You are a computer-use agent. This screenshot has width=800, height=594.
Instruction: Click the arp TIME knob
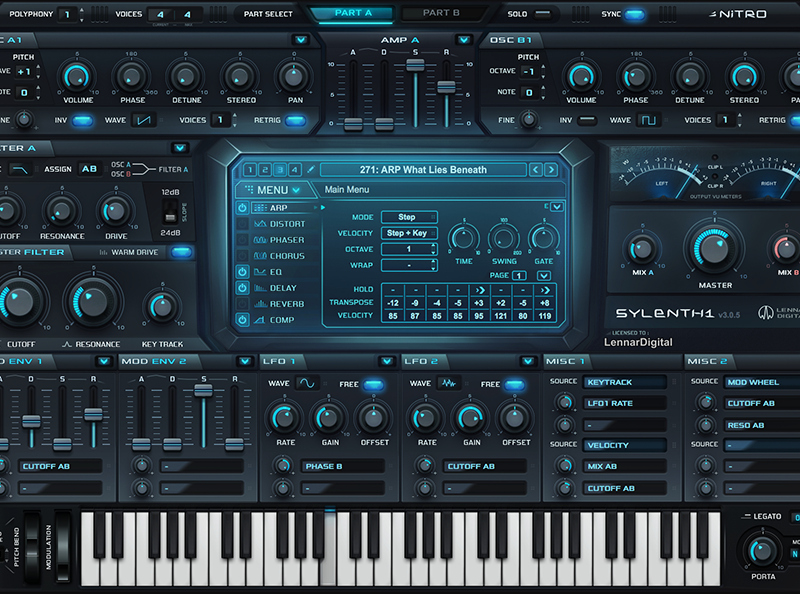coord(463,238)
